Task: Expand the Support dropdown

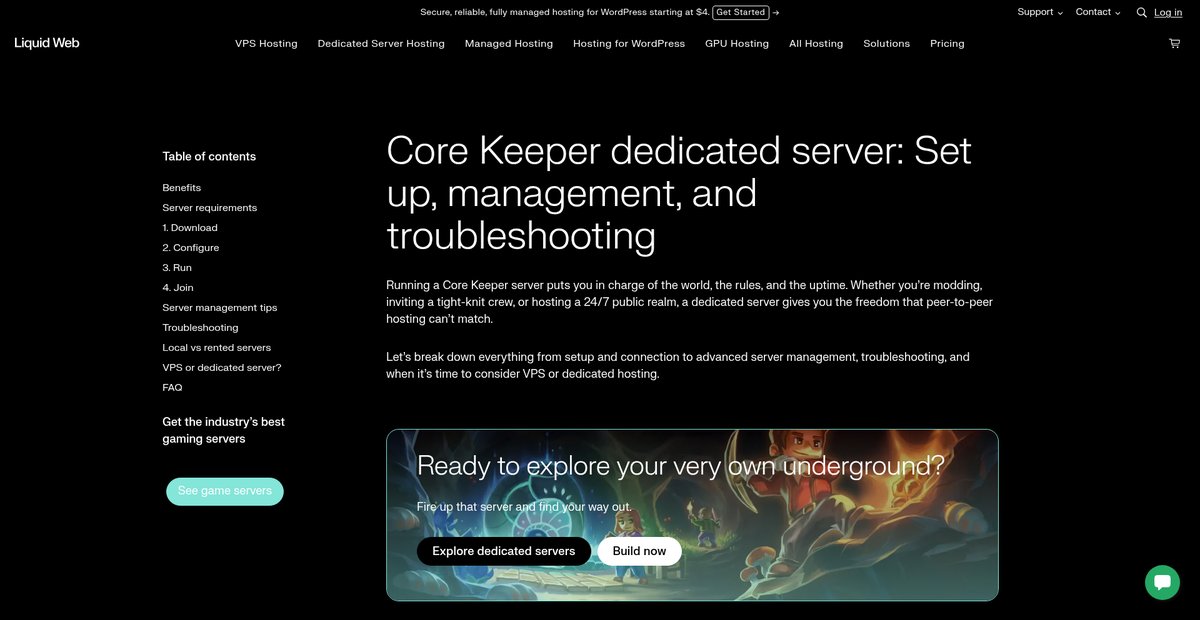Action: pos(1040,12)
